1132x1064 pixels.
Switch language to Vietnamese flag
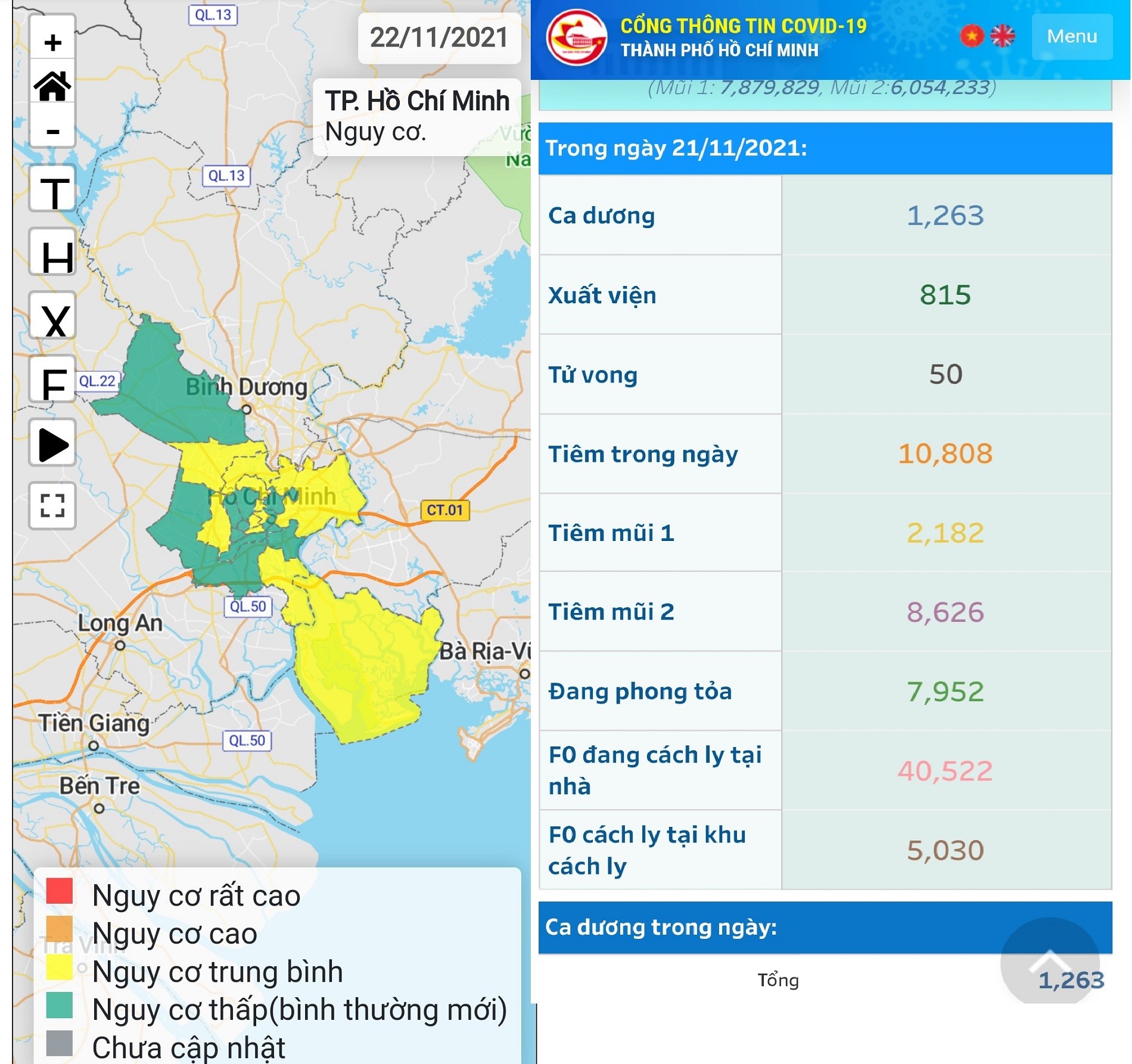tap(972, 36)
